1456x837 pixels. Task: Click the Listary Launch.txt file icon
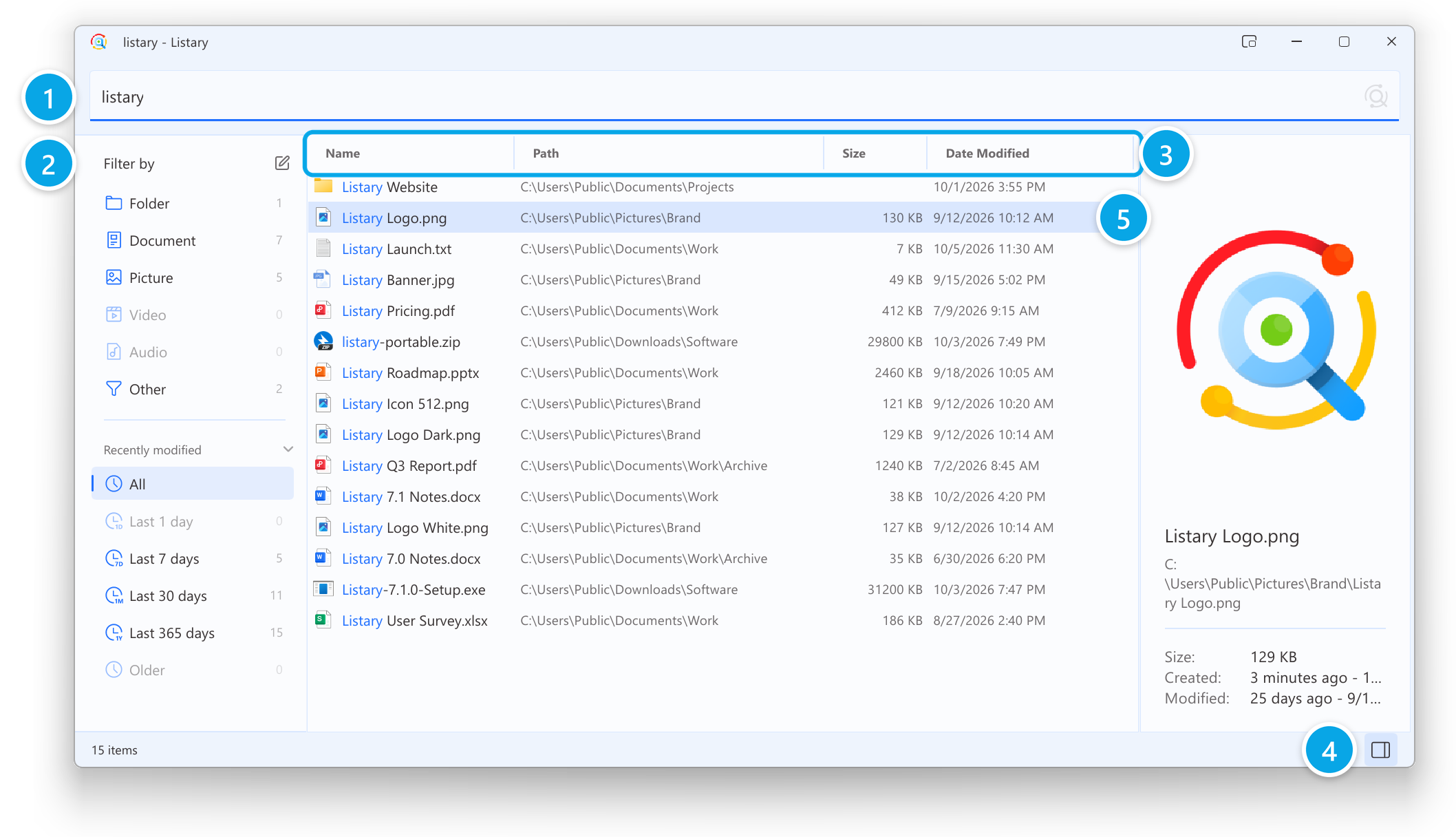pos(323,248)
